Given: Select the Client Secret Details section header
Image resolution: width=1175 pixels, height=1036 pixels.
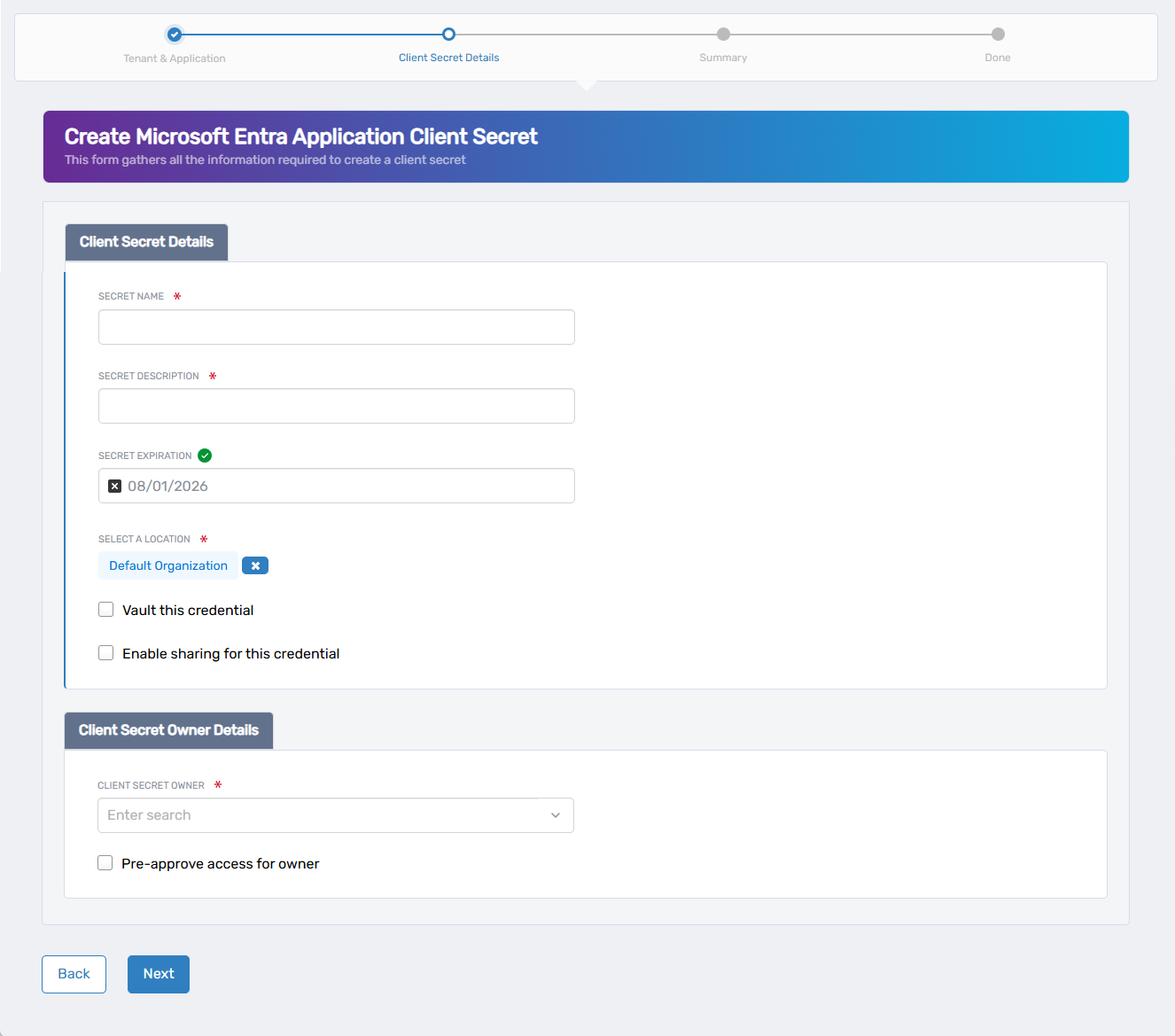Looking at the screenshot, I should pos(145,241).
